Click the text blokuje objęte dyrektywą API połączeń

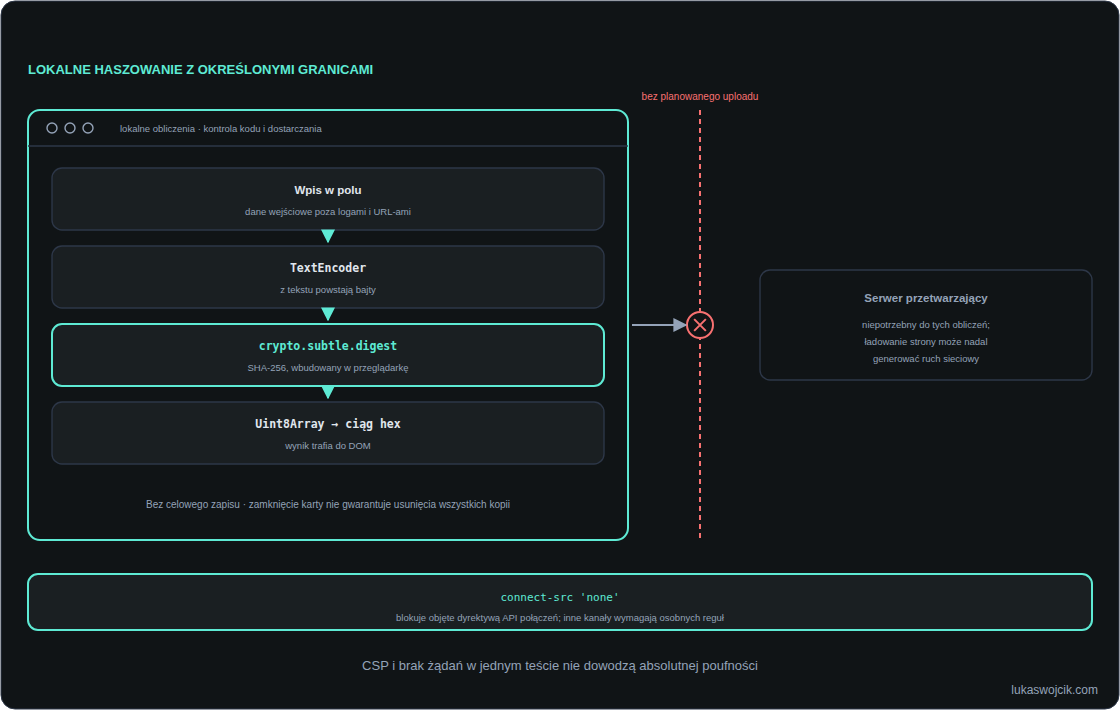coord(478,618)
